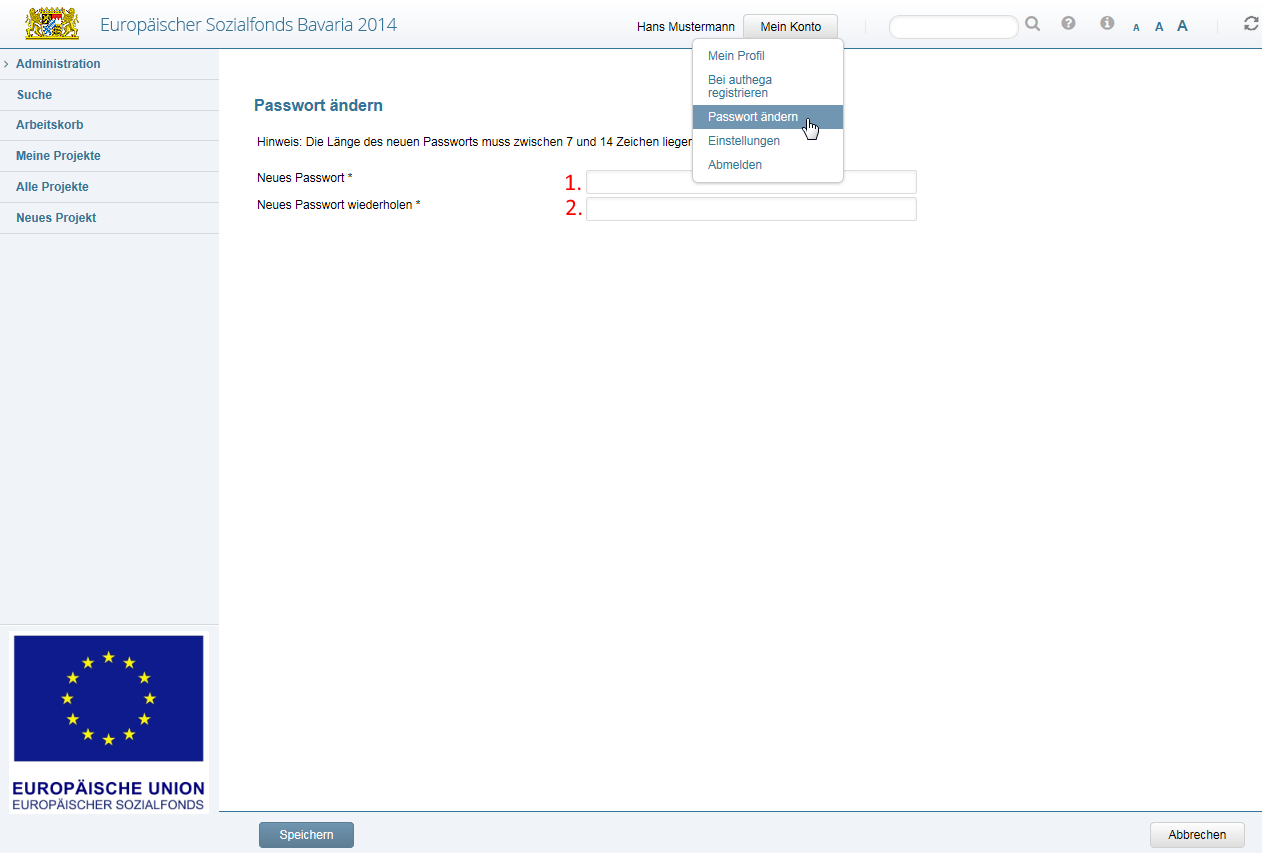This screenshot has width=1262, height=853.
Task: Focus the Neues Passwort wiederholen field
Action: tap(751, 209)
